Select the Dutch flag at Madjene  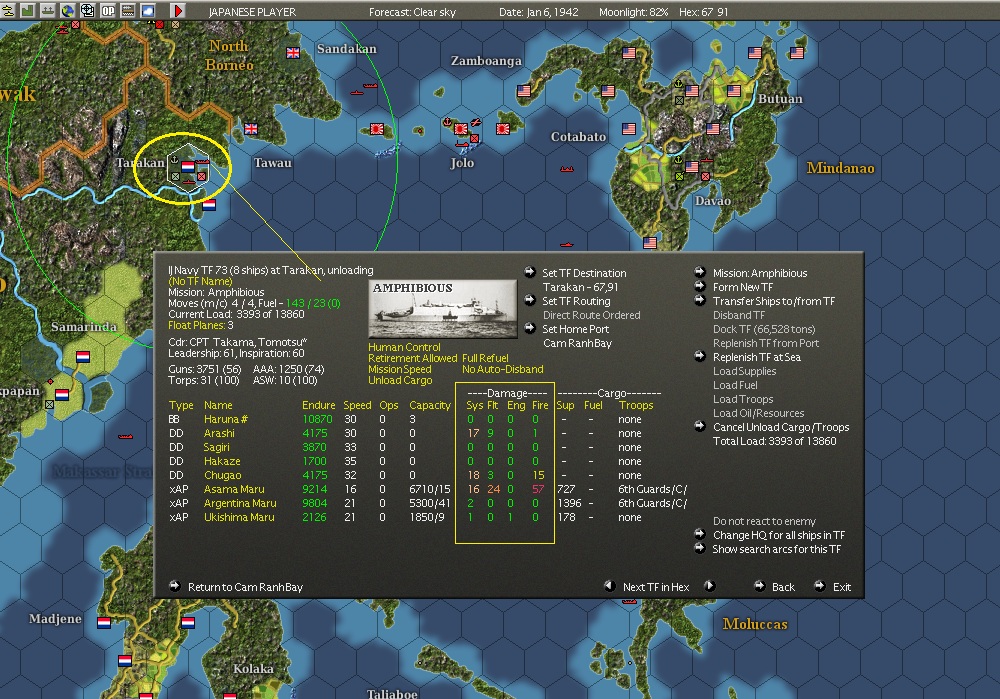pyautogui.click(x=104, y=622)
